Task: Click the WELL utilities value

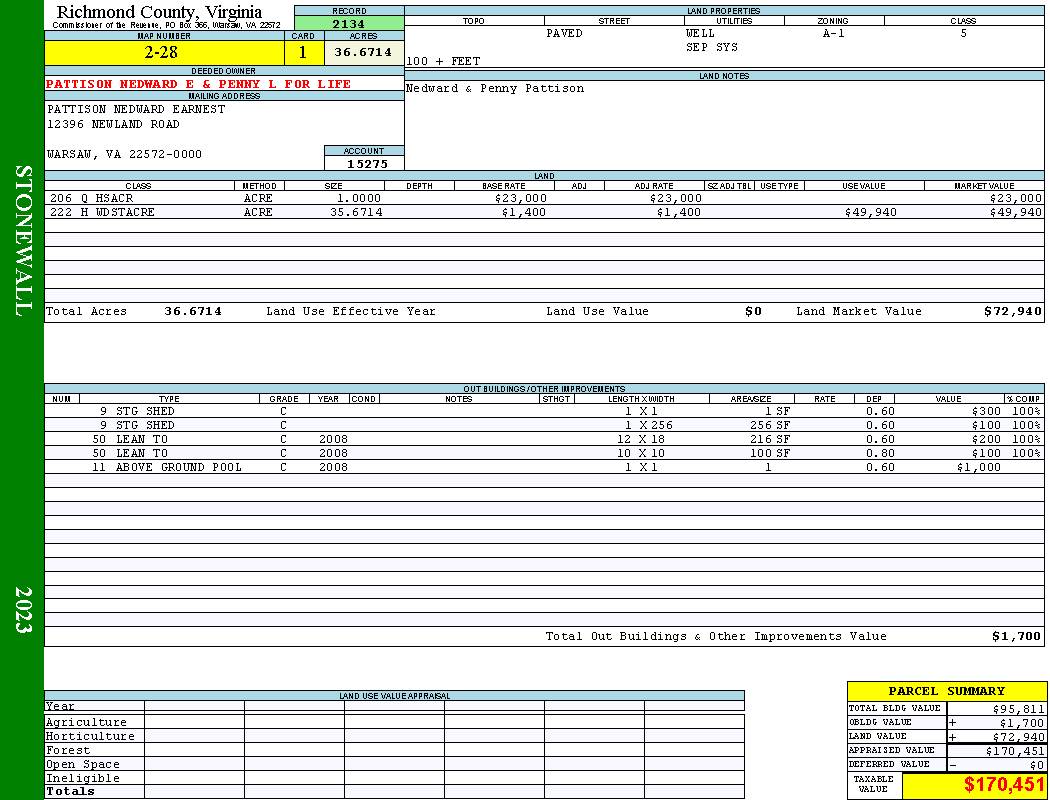Action: coord(700,33)
